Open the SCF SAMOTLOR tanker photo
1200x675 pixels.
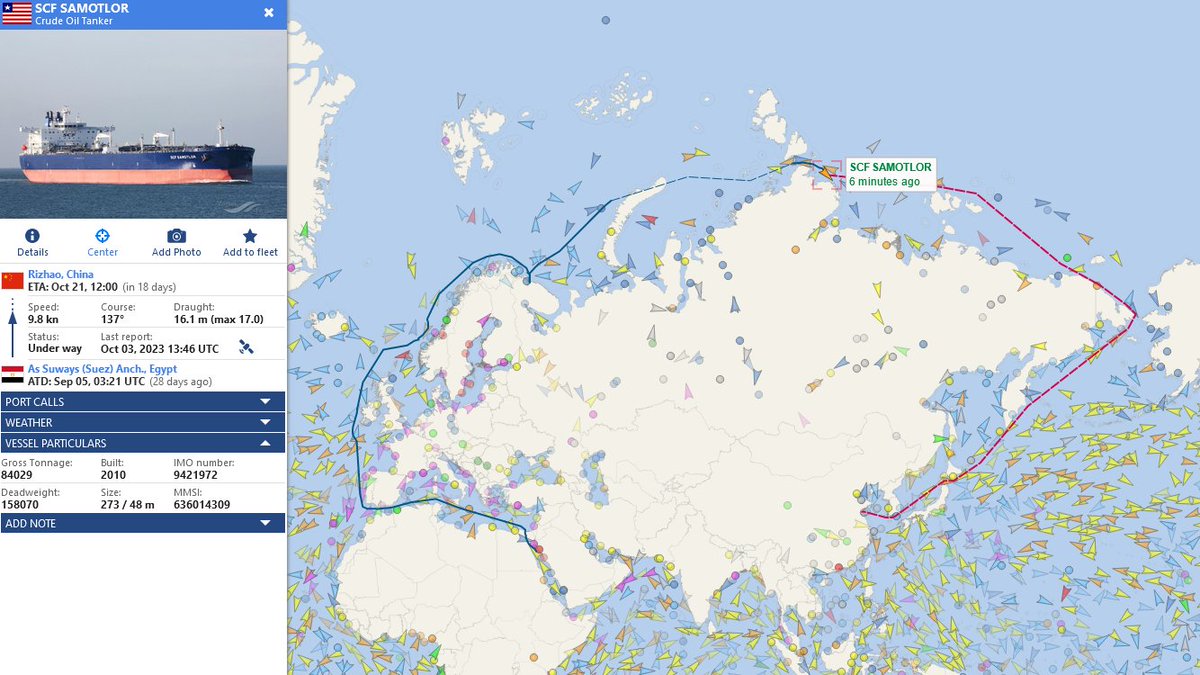coord(143,124)
